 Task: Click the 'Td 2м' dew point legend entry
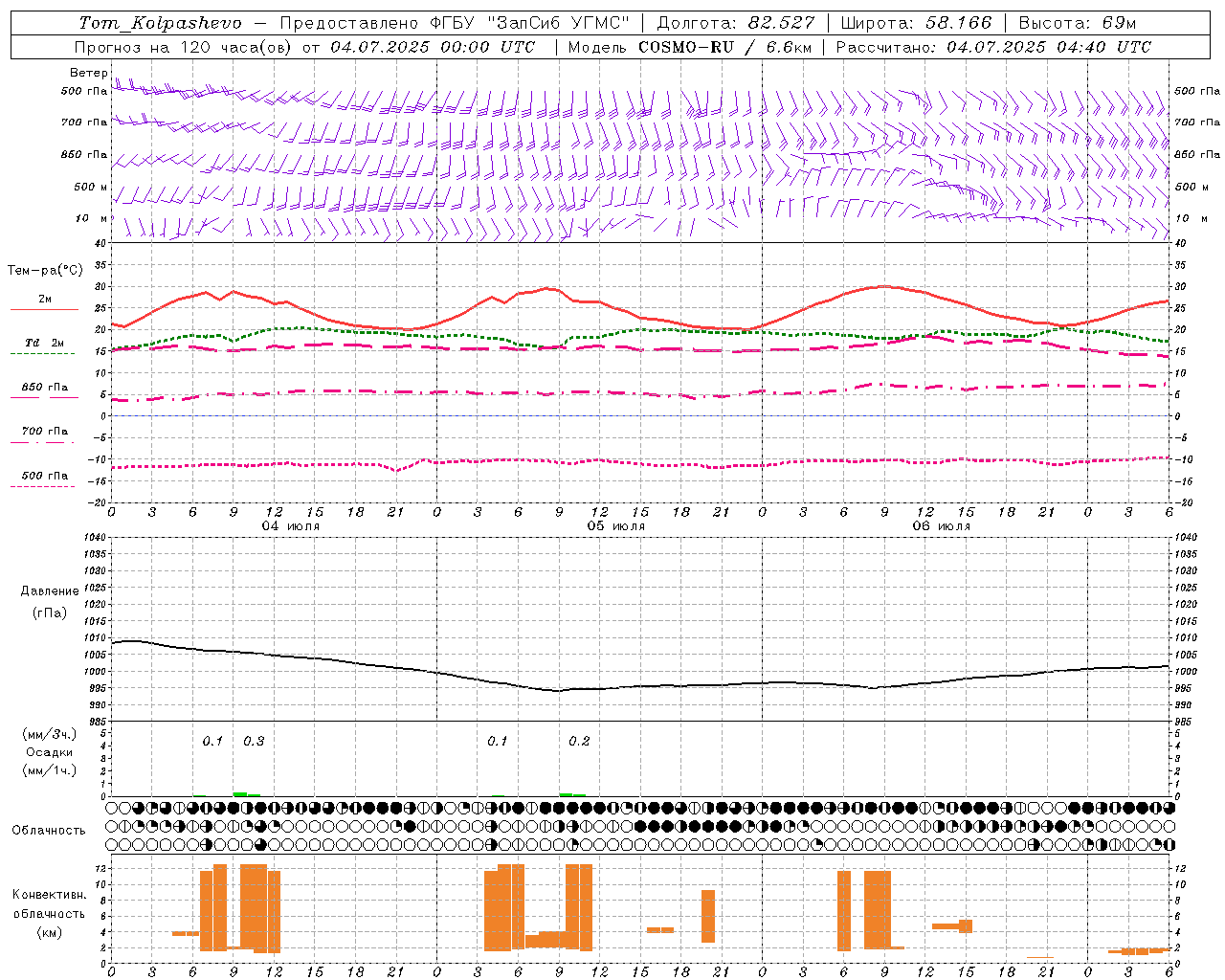44,343
